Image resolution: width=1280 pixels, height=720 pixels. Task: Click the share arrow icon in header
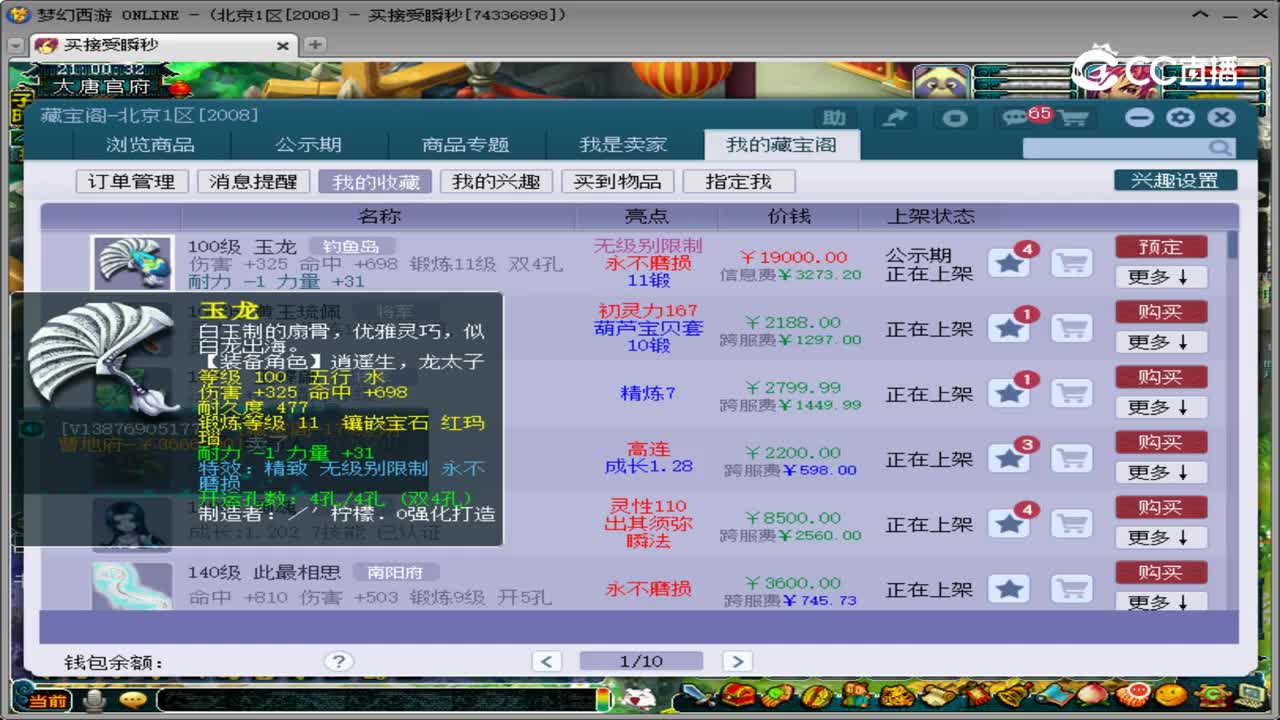click(x=896, y=117)
